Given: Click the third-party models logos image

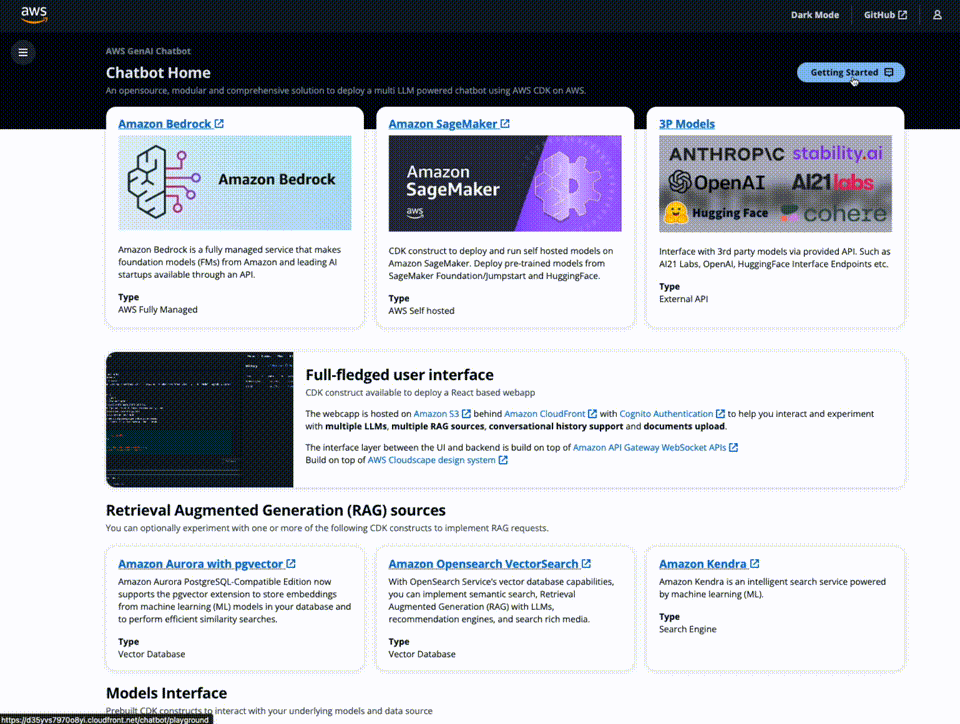Looking at the screenshot, I should coord(775,184).
